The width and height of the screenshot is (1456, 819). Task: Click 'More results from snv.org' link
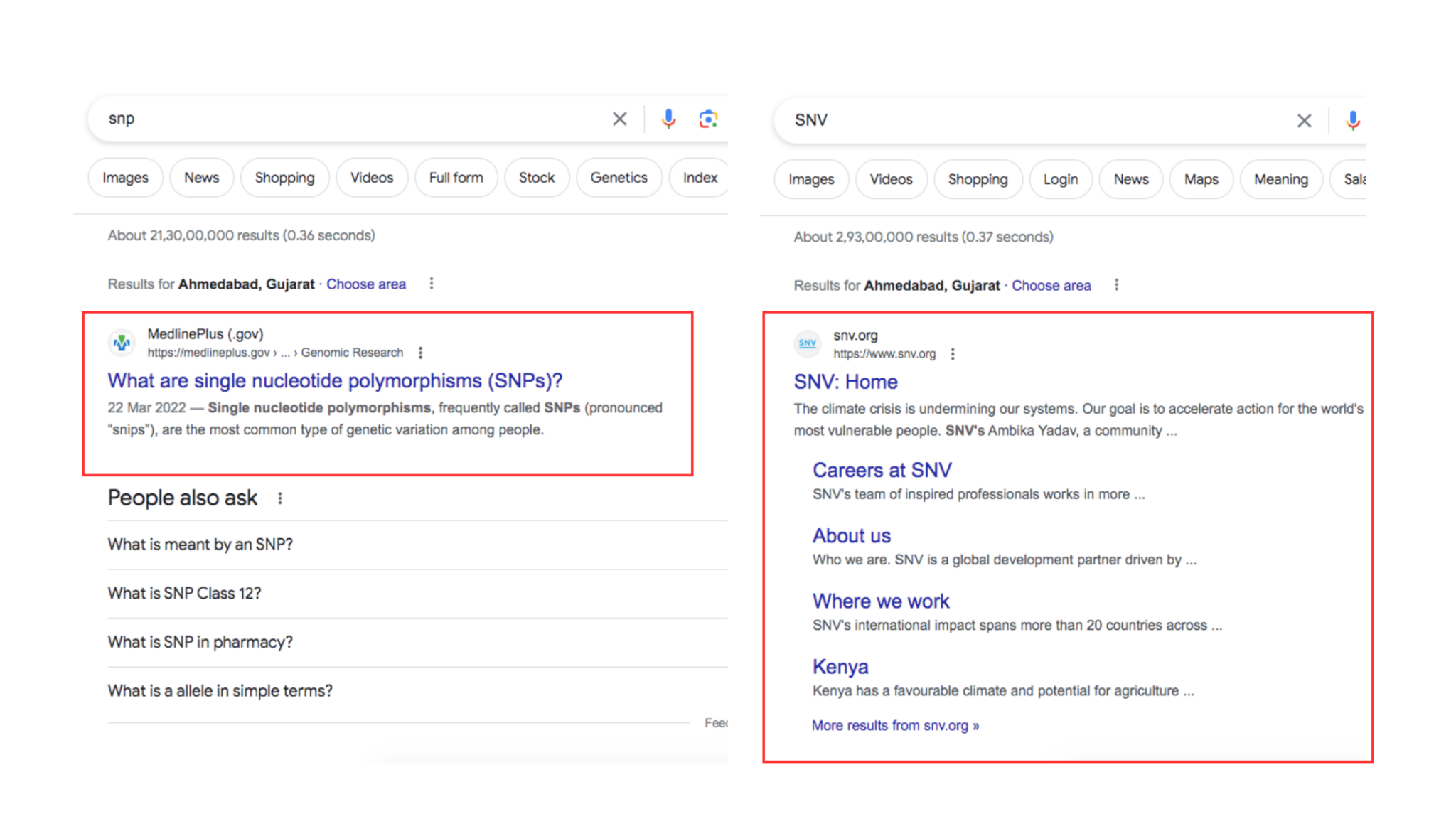[x=895, y=726]
